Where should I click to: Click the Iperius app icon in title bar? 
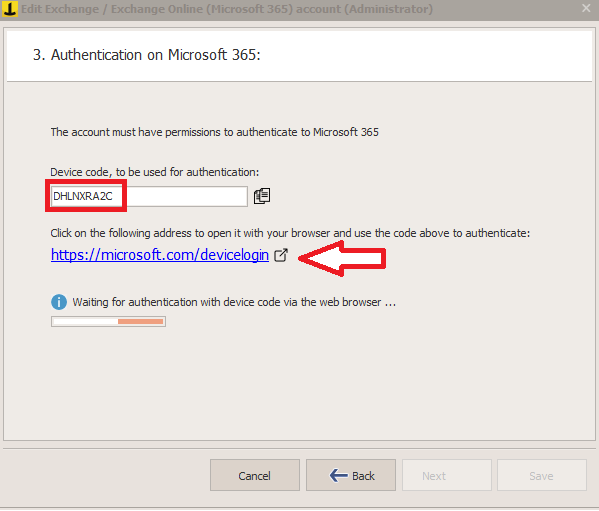tap(10, 9)
